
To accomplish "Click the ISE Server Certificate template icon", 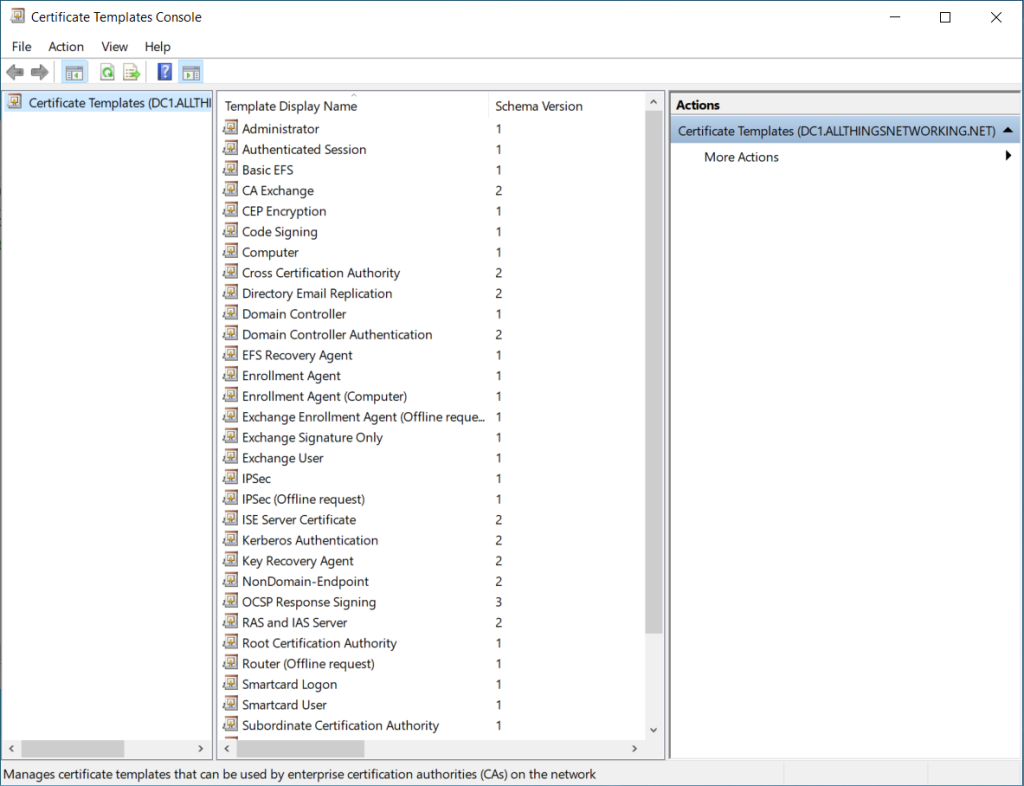I will click(x=231, y=519).
